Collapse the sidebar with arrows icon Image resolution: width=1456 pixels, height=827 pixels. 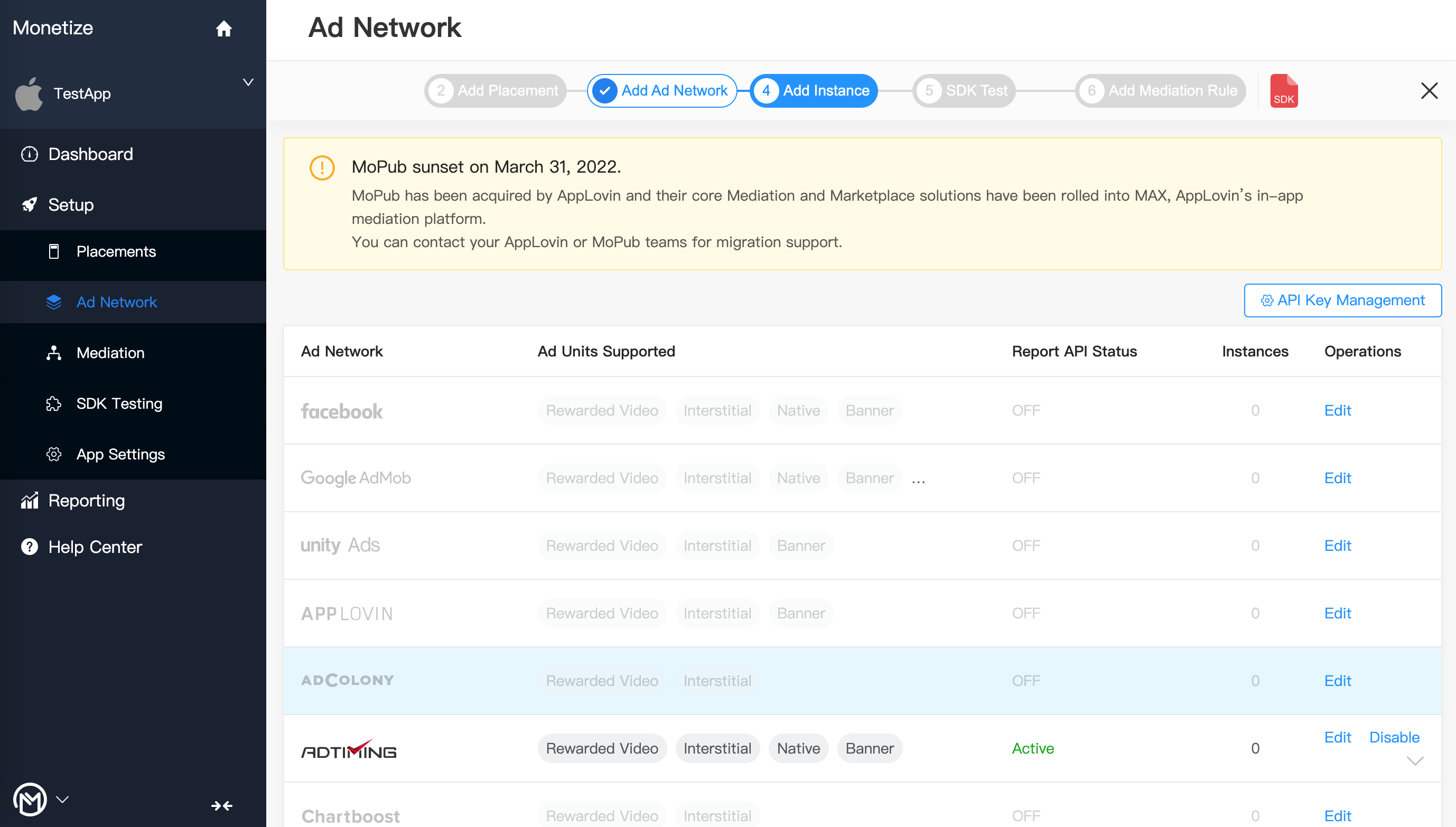pyautogui.click(x=221, y=805)
